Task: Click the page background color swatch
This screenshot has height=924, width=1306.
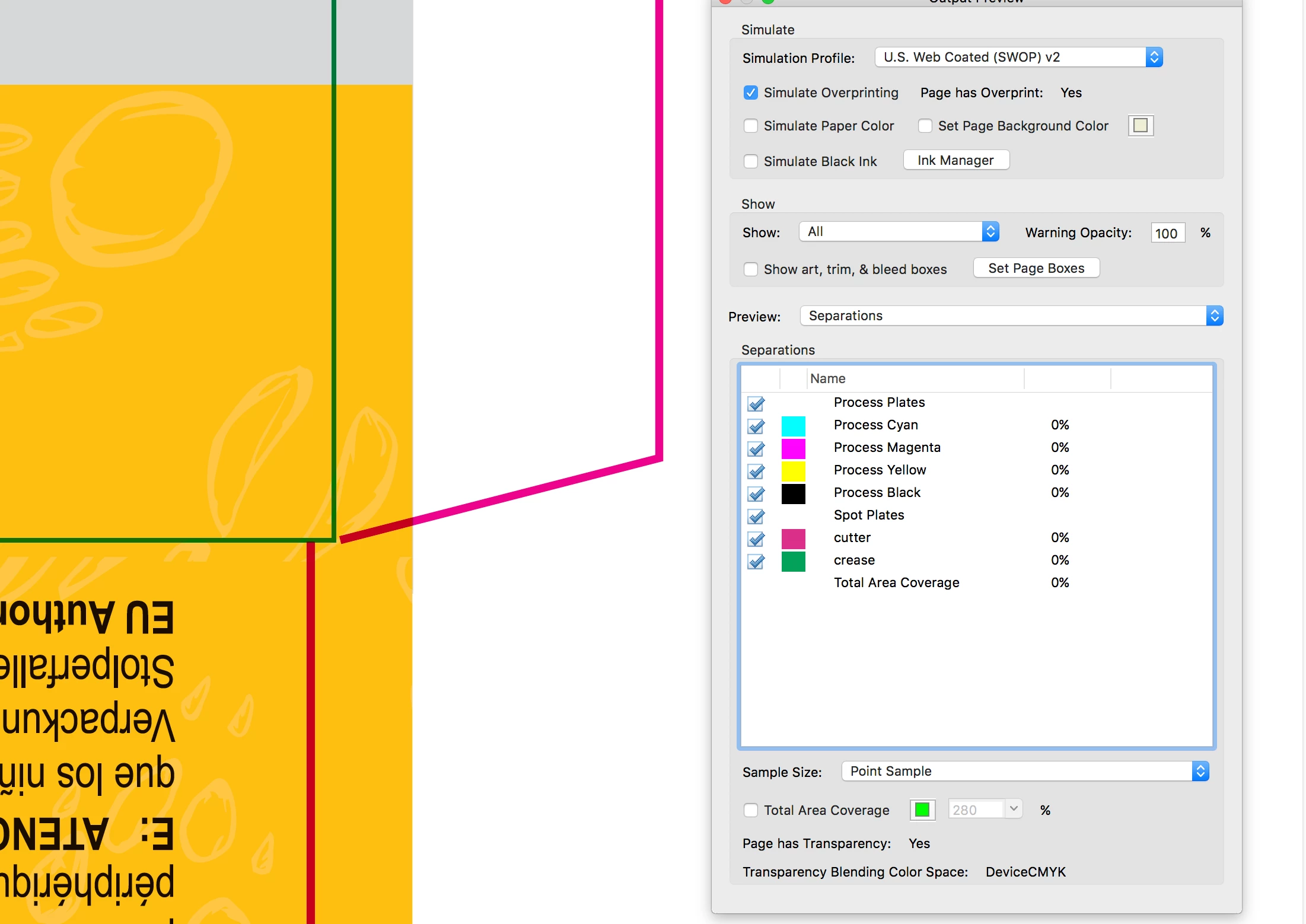Action: (x=1140, y=126)
